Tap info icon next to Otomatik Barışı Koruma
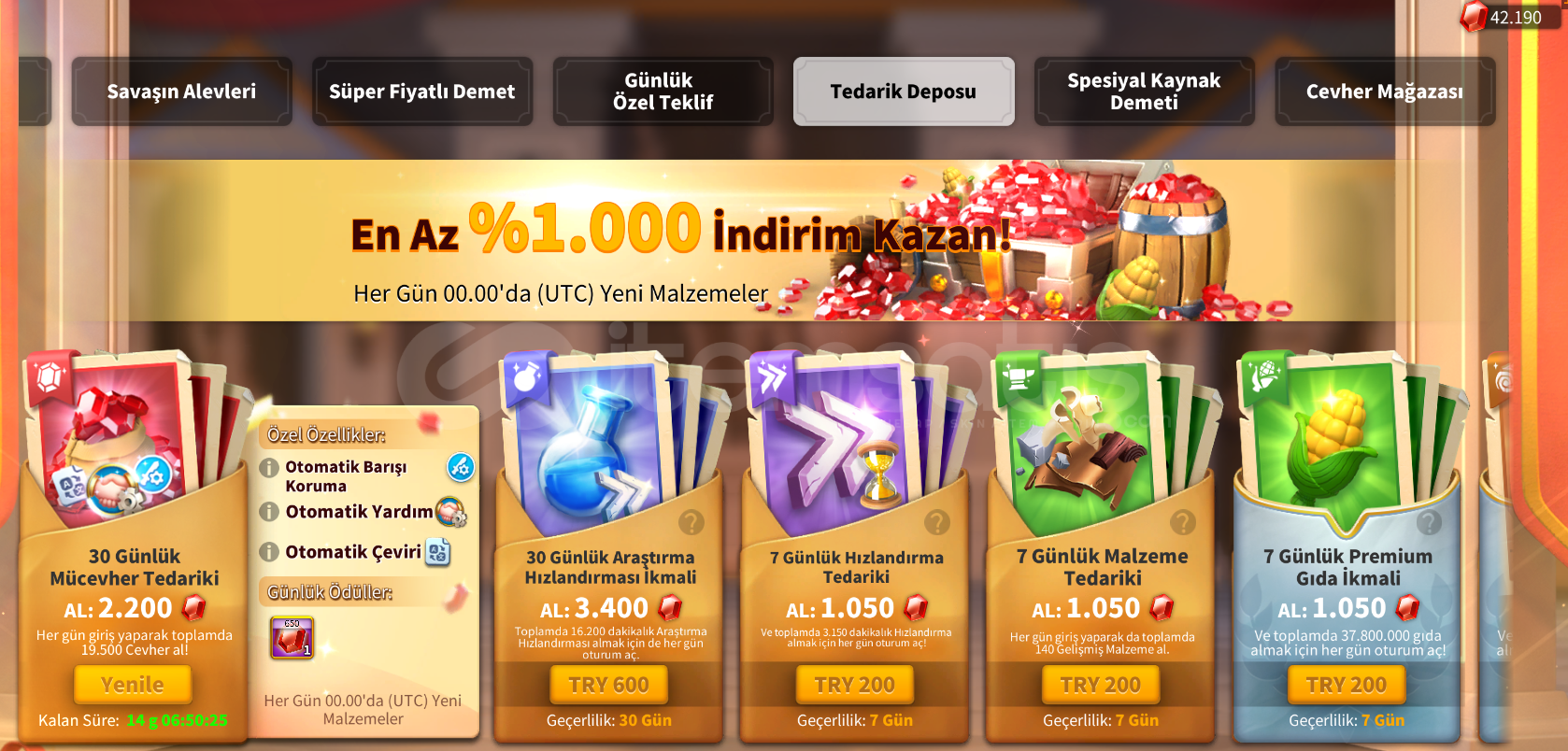Screen dimensions: 1568x751 point(269,467)
